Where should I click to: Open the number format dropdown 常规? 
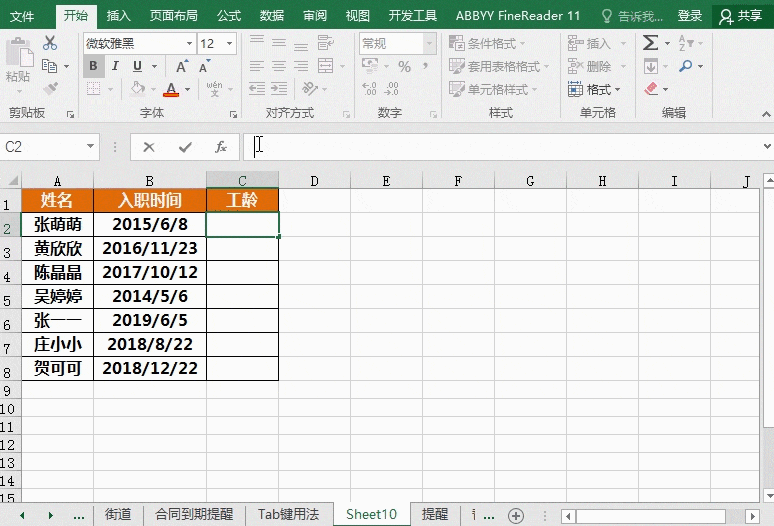point(429,43)
